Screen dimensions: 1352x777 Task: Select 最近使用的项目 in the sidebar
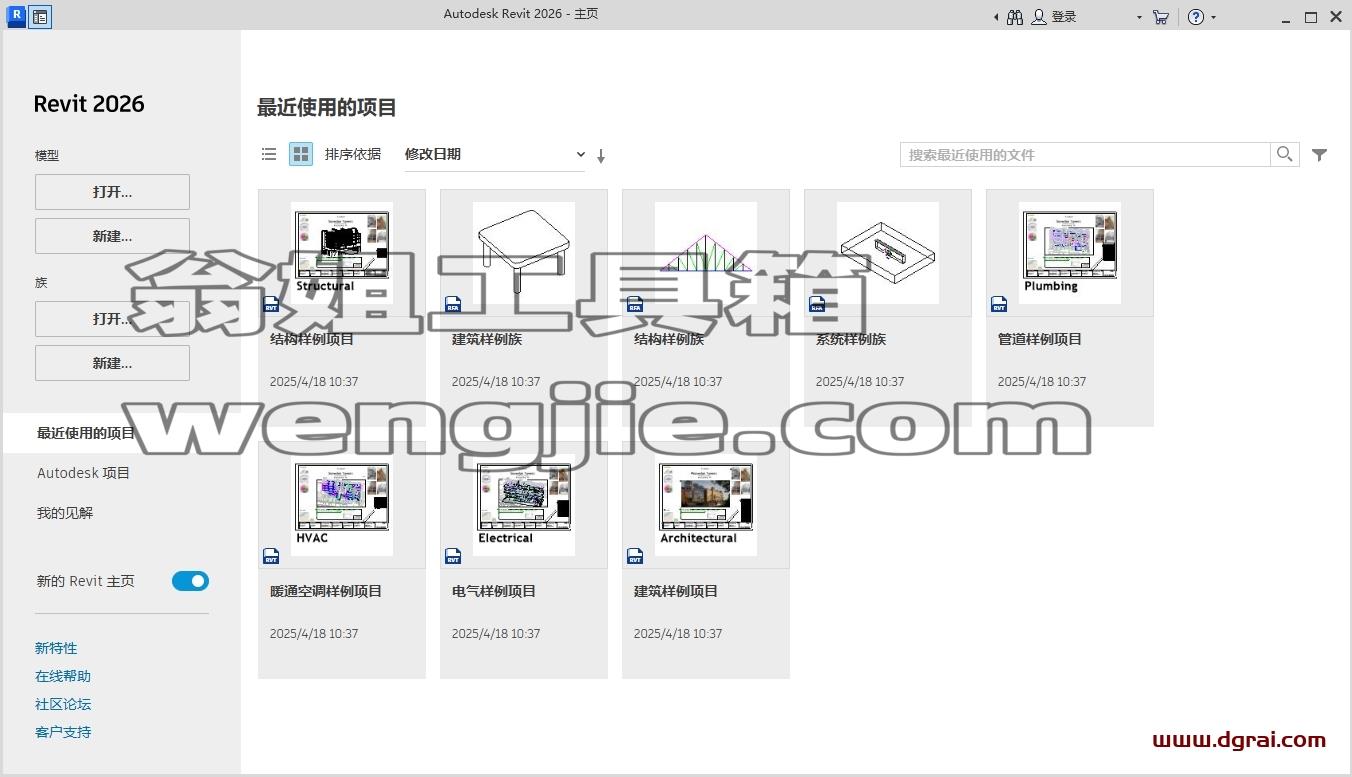click(122, 433)
